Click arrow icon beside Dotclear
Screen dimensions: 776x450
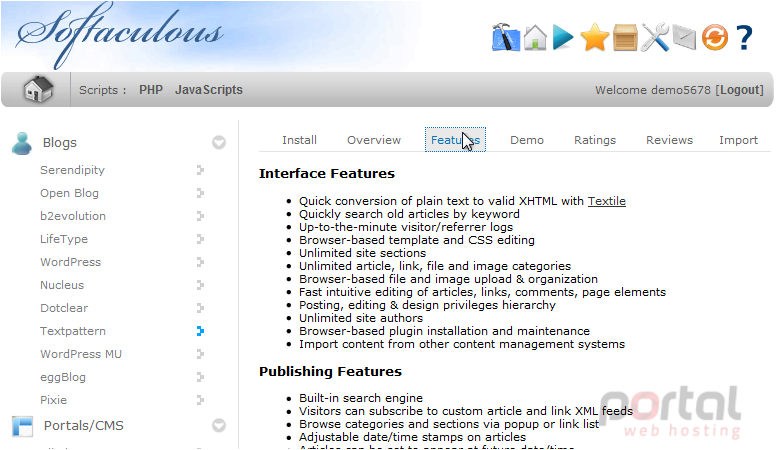point(200,308)
